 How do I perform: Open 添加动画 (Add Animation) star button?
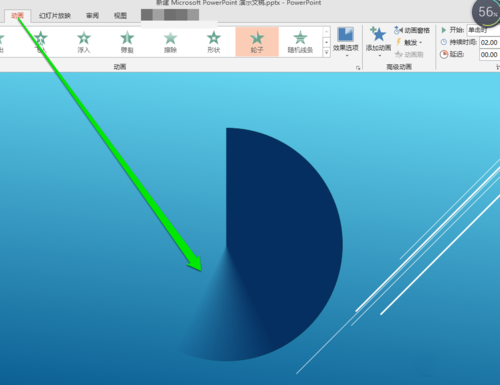(378, 41)
